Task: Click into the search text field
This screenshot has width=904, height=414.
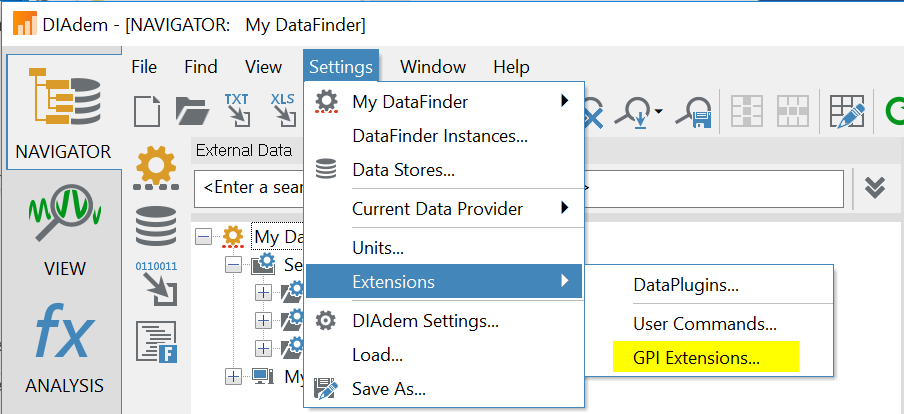Action: coord(519,189)
